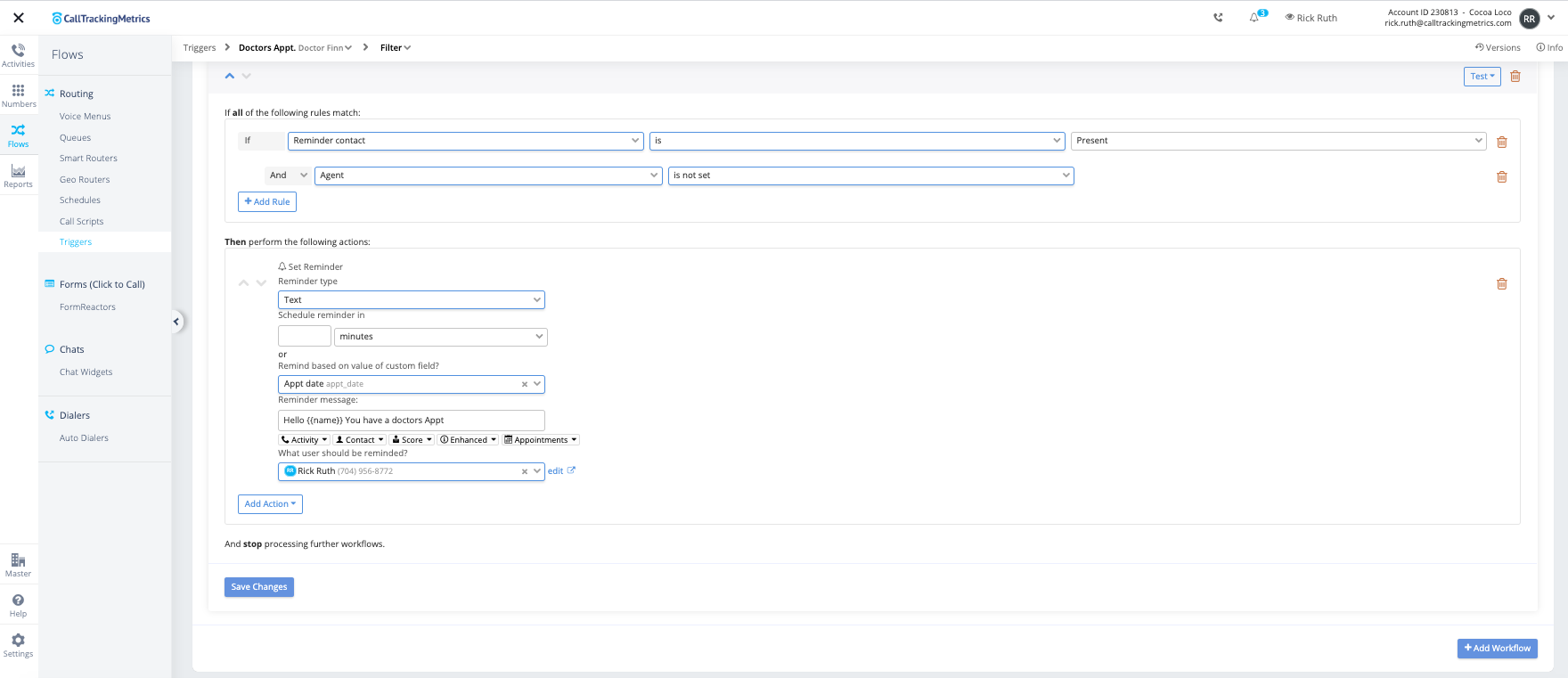Move workflow up with blue chevron
The width and height of the screenshot is (1568, 678).
click(x=230, y=76)
